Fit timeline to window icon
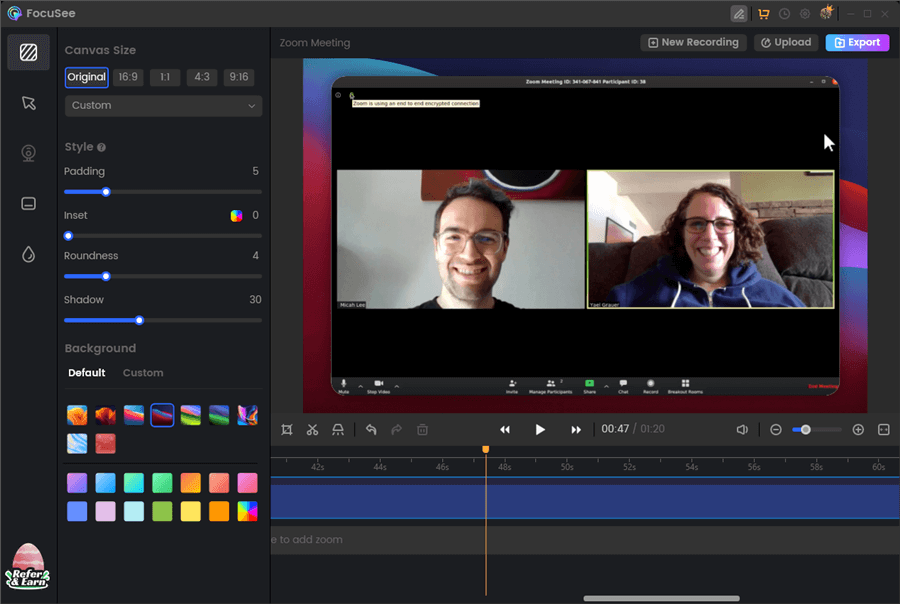Screen dimensions: 900x604 (x=884, y=429)
